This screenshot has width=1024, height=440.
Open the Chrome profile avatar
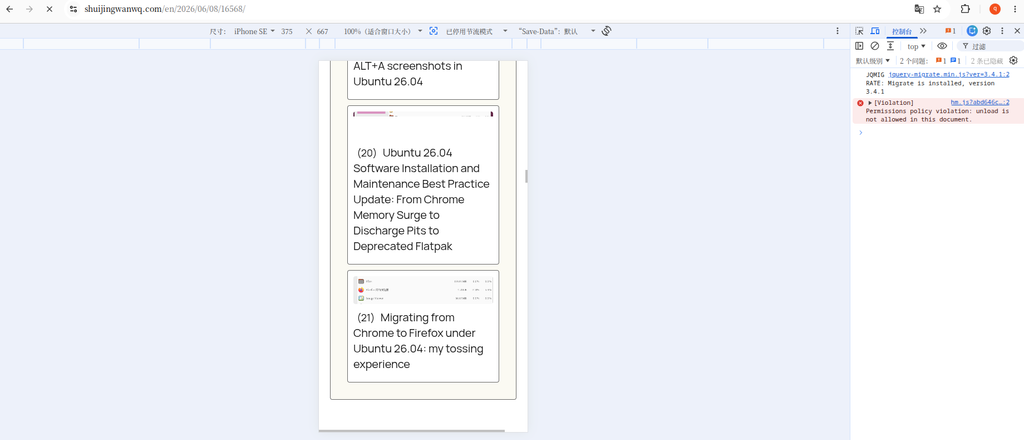(995, 9)
